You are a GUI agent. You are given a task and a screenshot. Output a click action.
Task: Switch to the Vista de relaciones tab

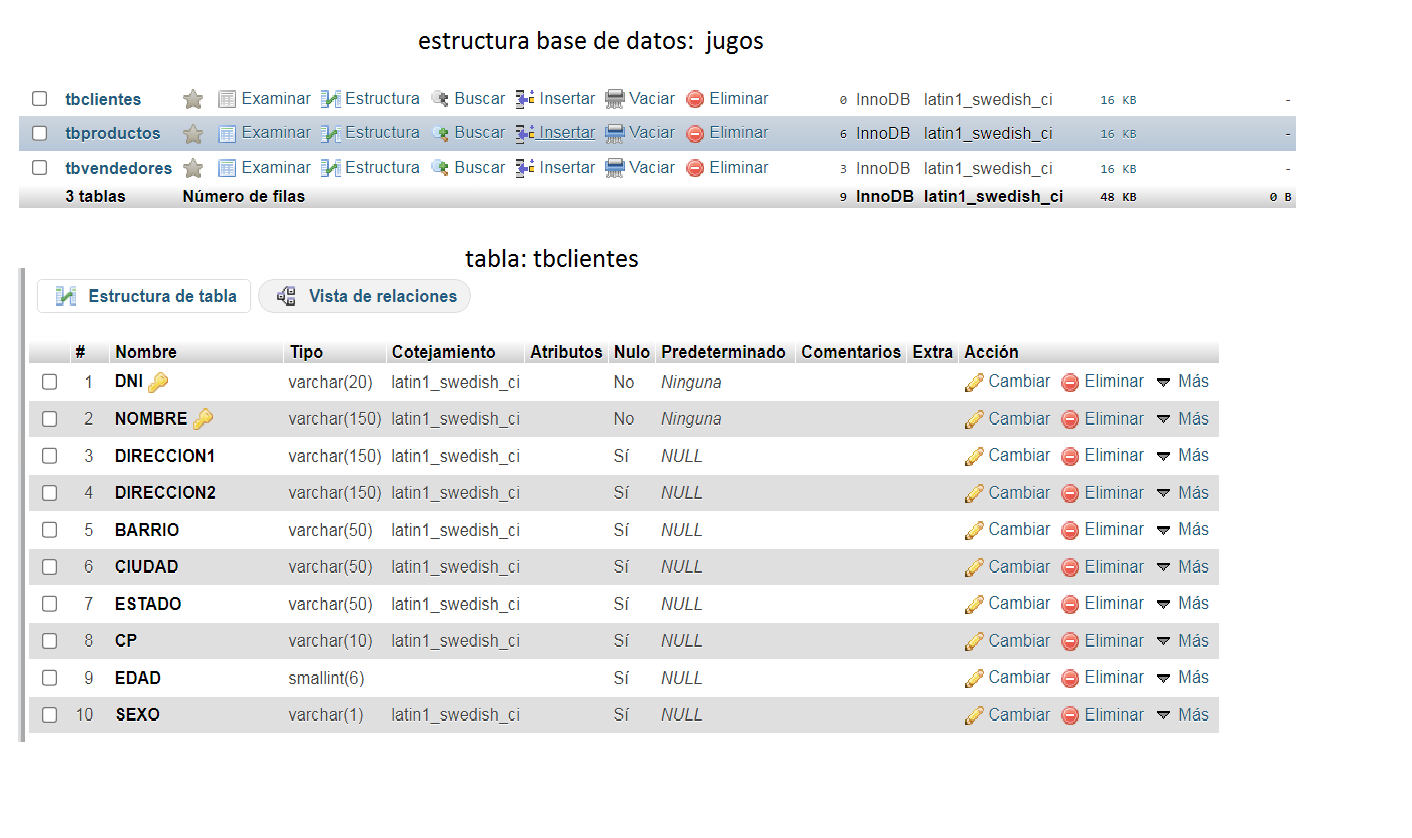coord(364,296)
